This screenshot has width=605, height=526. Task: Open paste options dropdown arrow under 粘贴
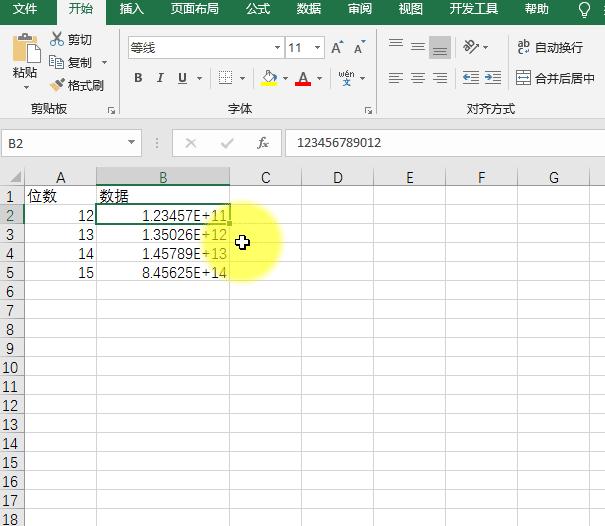26,88
